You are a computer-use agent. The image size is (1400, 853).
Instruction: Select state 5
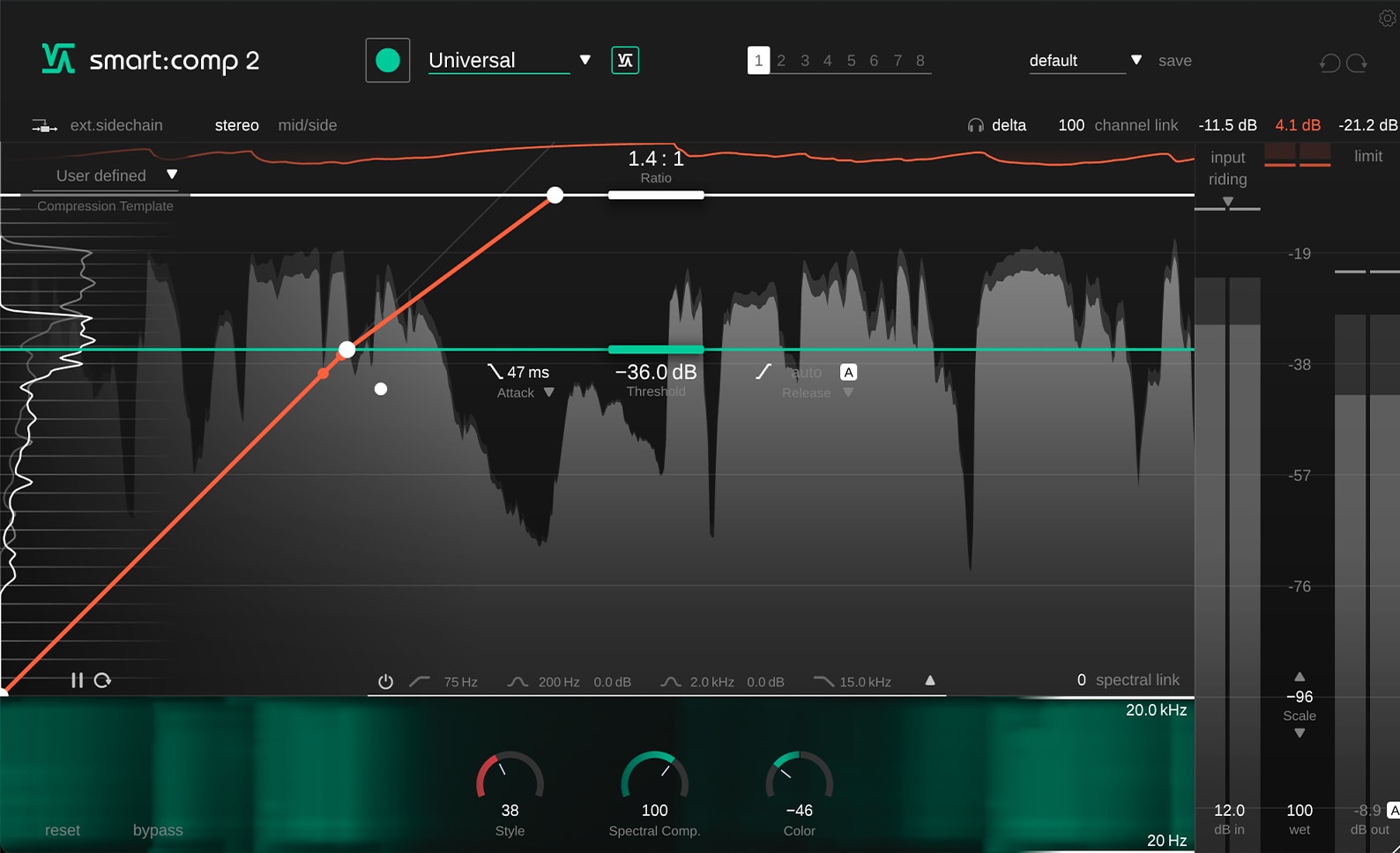(852, 60)
